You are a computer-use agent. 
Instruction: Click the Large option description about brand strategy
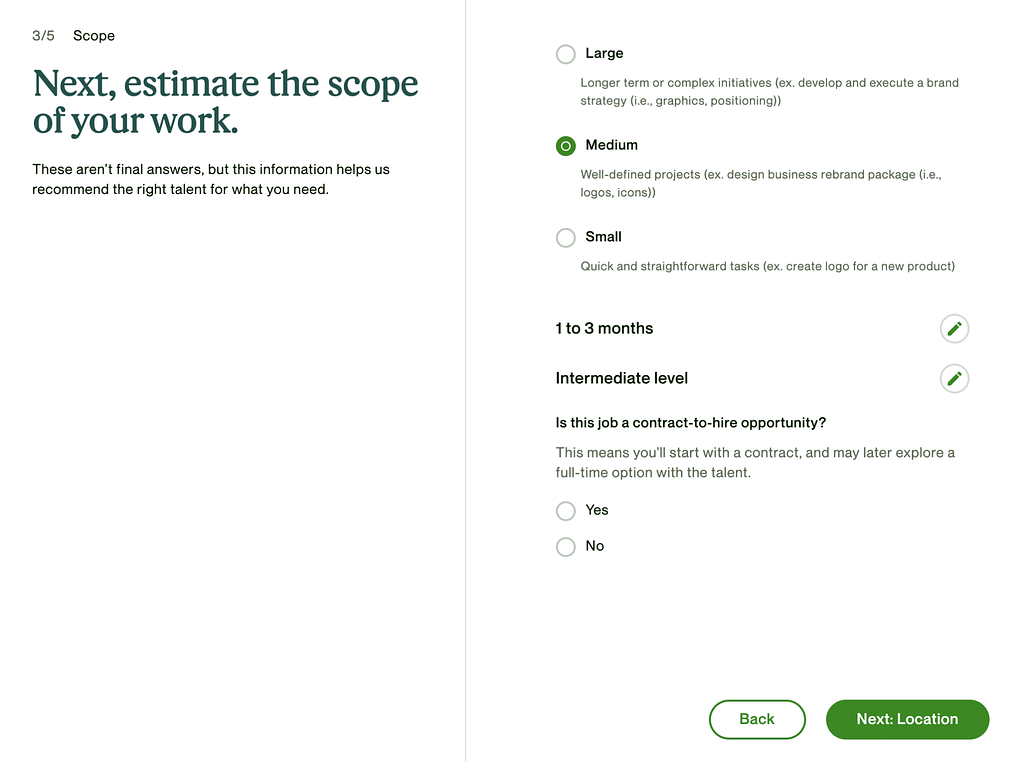[769, 92]
